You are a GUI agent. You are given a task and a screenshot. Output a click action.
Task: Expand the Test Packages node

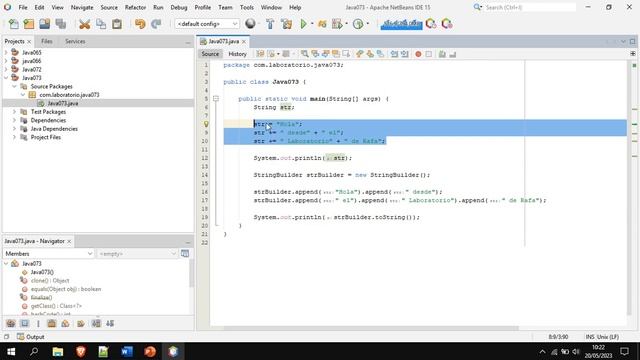click(x=14, y=111)
